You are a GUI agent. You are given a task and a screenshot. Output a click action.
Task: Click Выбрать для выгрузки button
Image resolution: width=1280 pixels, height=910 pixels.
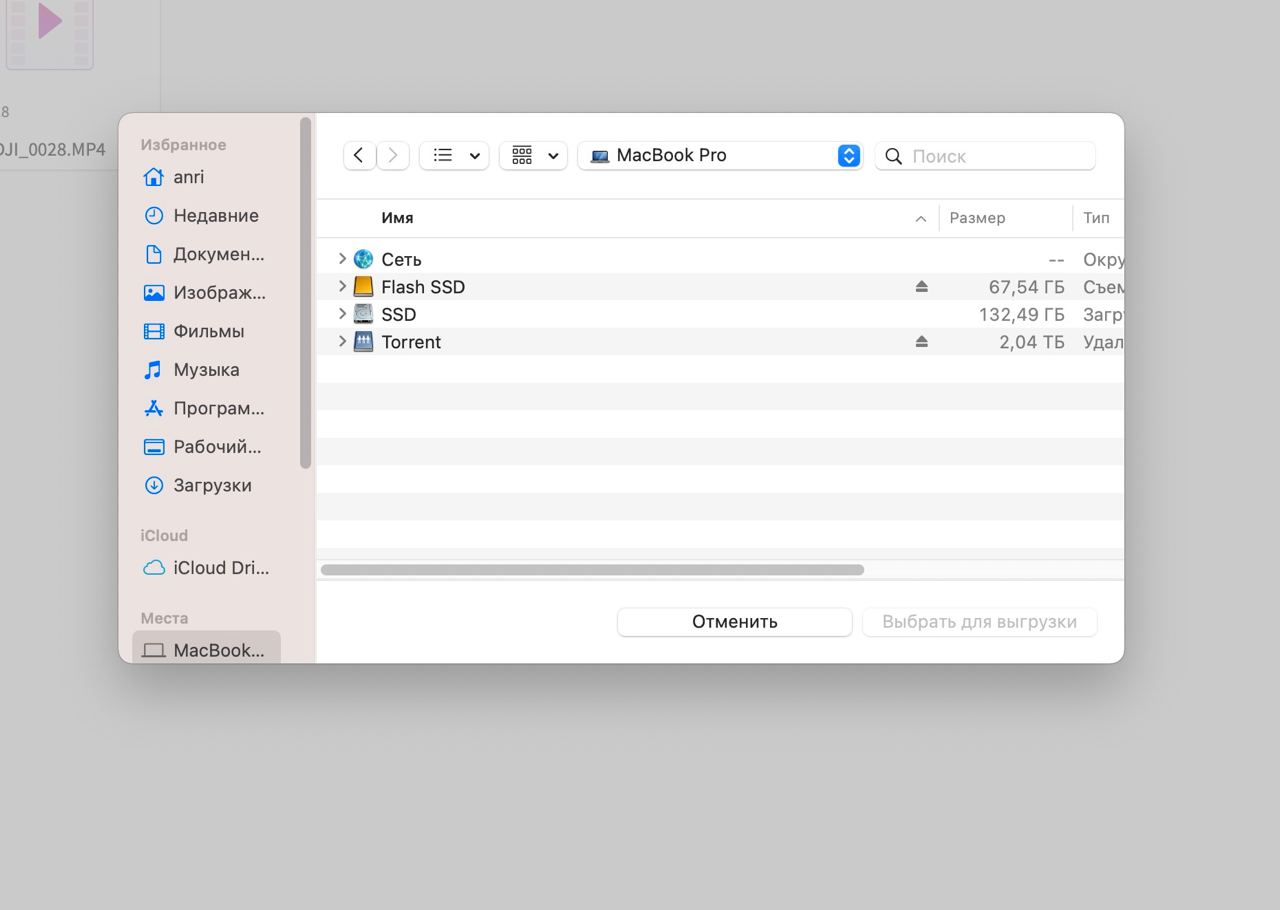click(979, 621)
